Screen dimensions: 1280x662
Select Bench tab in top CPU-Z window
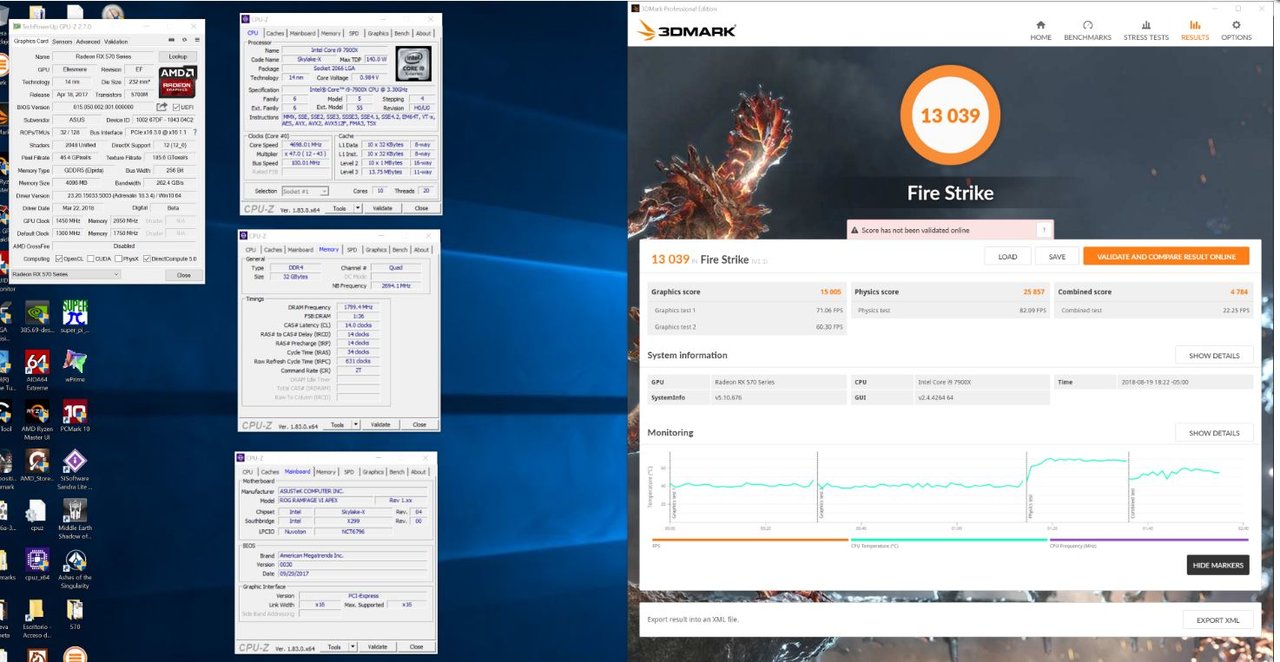coord(402,33)
